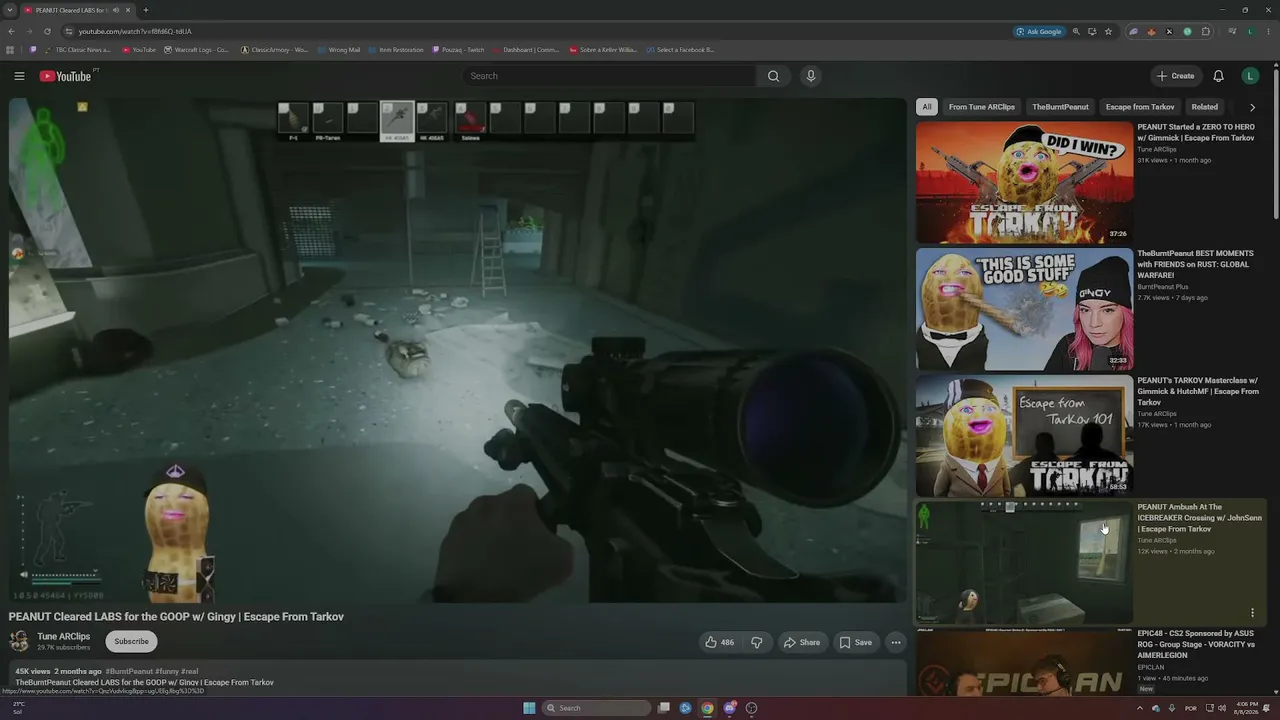
Task: Like the video with thumbs up
Action: click(x=720, y=642)
